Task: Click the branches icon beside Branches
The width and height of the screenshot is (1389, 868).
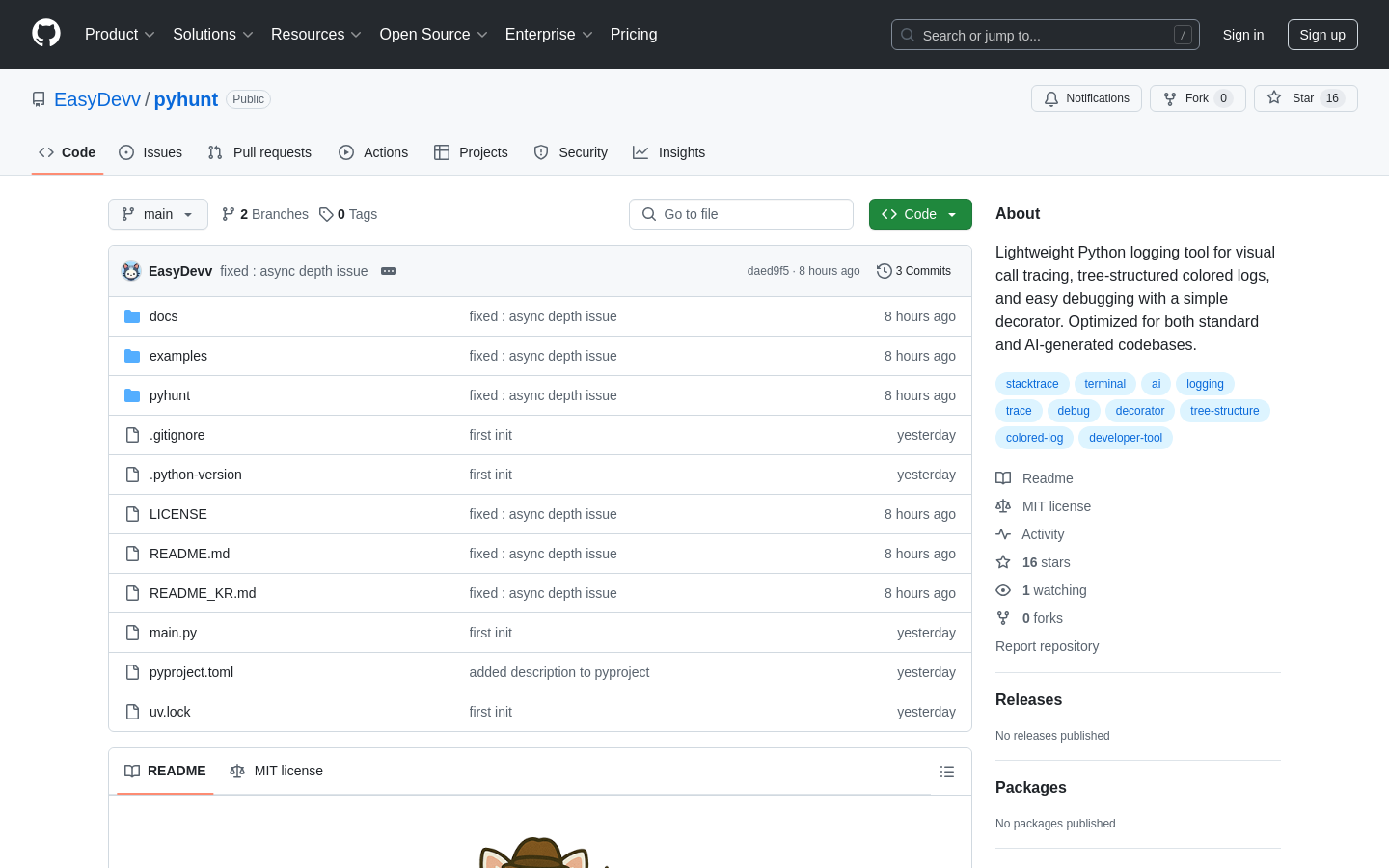Action: (x=229, y=214)
